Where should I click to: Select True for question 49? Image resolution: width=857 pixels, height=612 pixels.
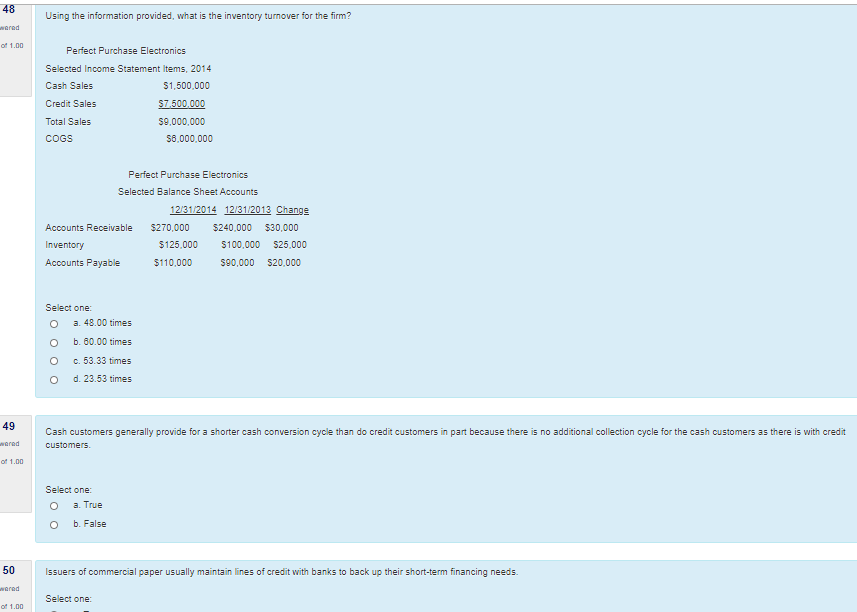pos(55,505)
